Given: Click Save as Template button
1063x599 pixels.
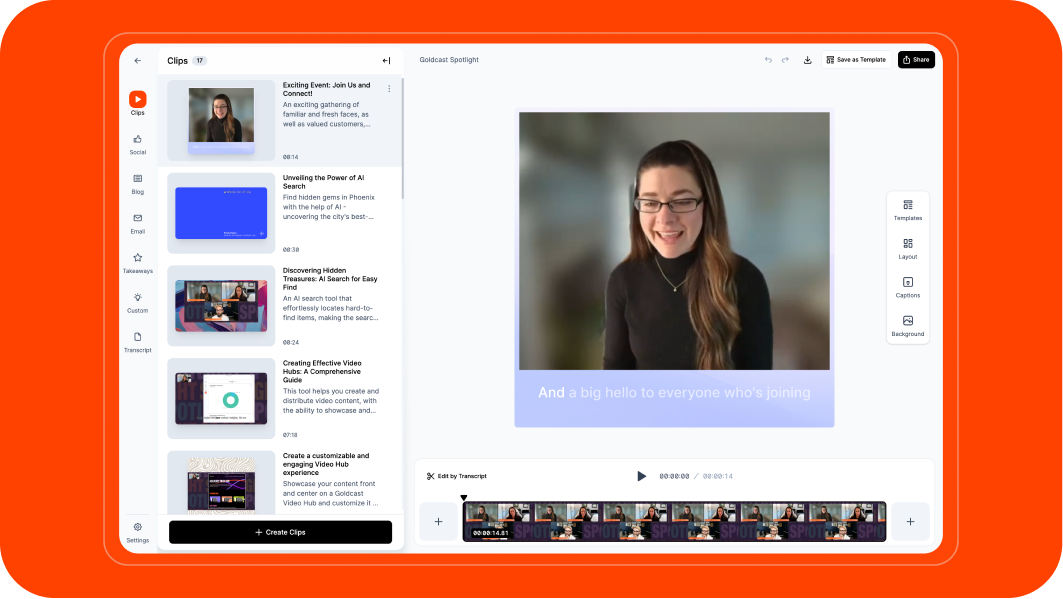Looking at the screenshot, I should point(856,60).
